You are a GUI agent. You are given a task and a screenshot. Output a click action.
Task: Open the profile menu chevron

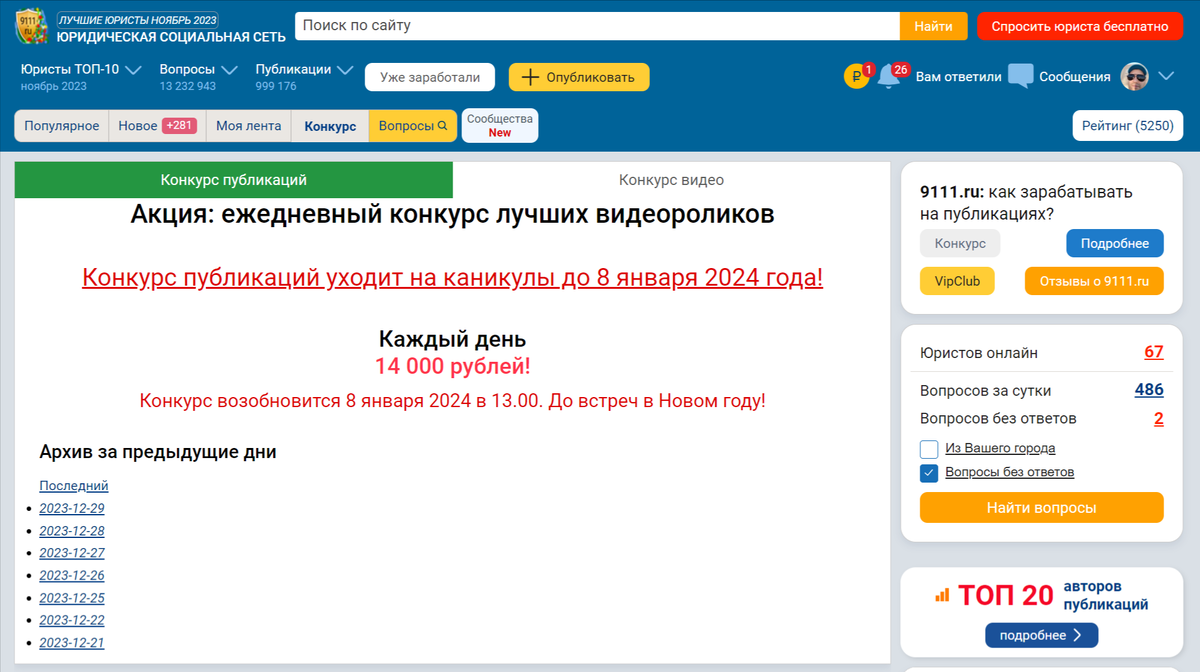tap(1166, 76)
